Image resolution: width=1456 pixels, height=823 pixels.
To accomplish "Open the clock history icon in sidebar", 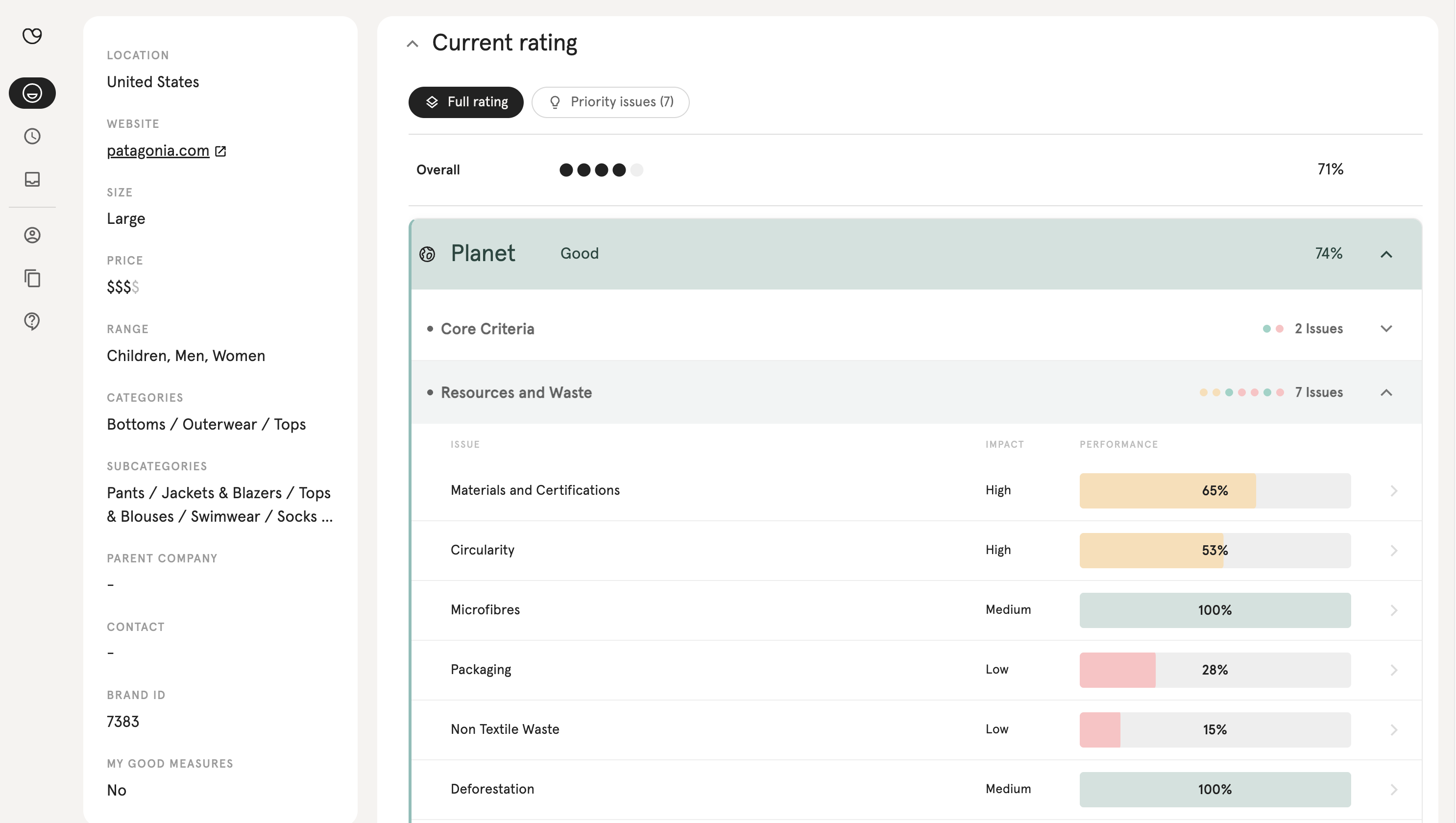I will [x=32, y=136].
